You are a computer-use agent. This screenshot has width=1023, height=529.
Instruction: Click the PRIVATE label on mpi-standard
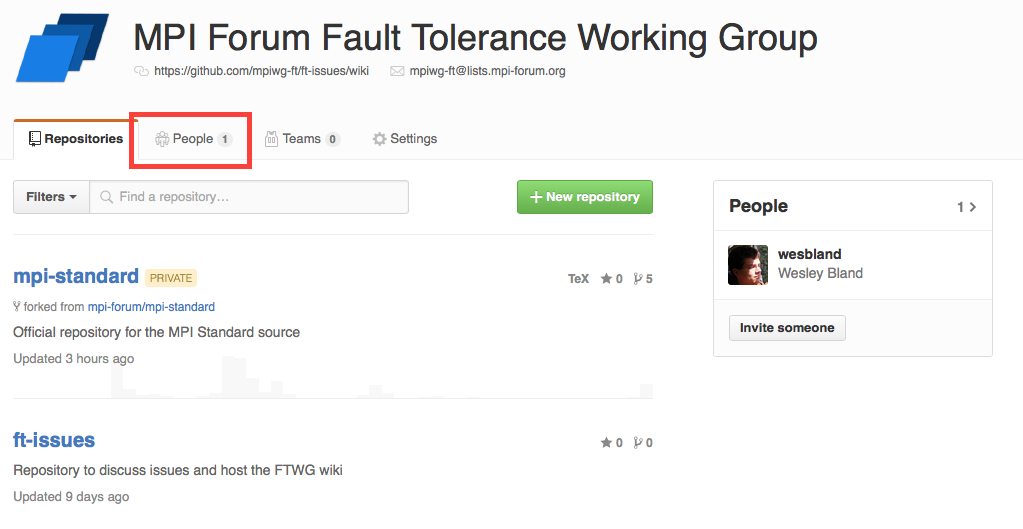[x=171, y=278]
